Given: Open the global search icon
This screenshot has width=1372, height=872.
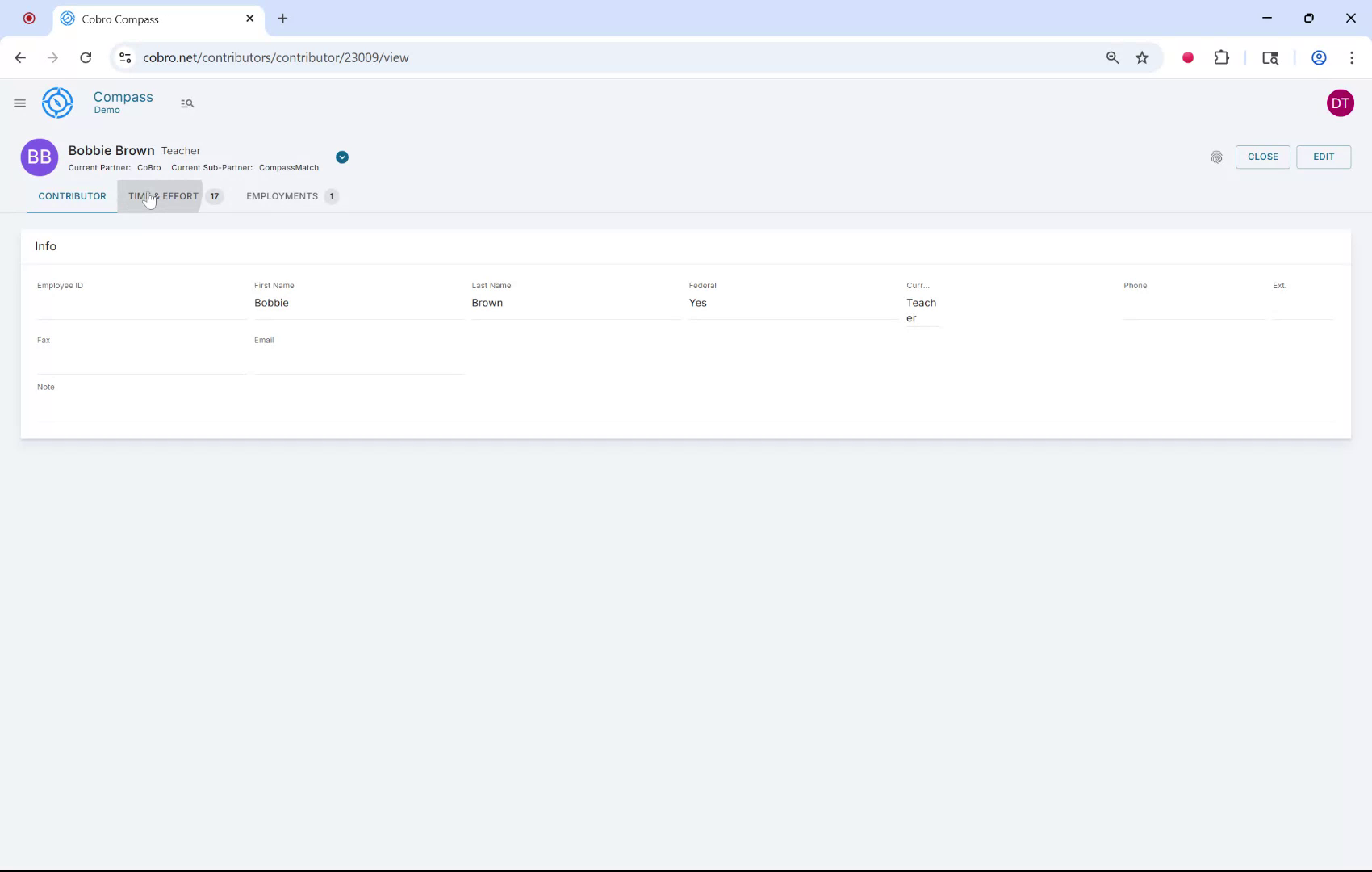Looking at the screenshot, I should point(186,103).
